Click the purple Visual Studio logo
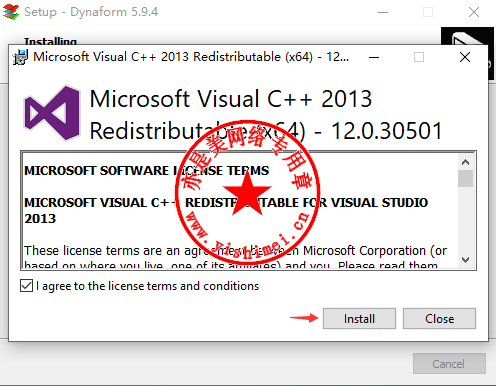 pos(52,113)
